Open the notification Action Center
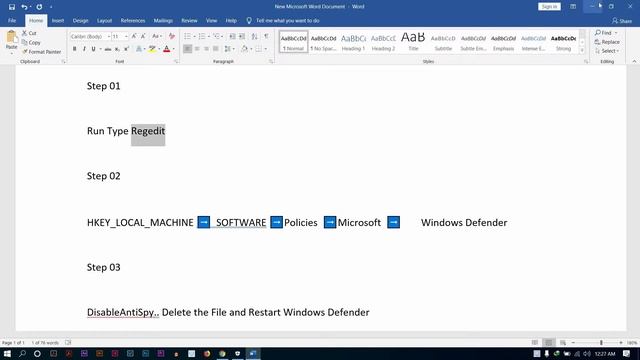The height and width of the screenshot is (360, 640). point(627,353)
